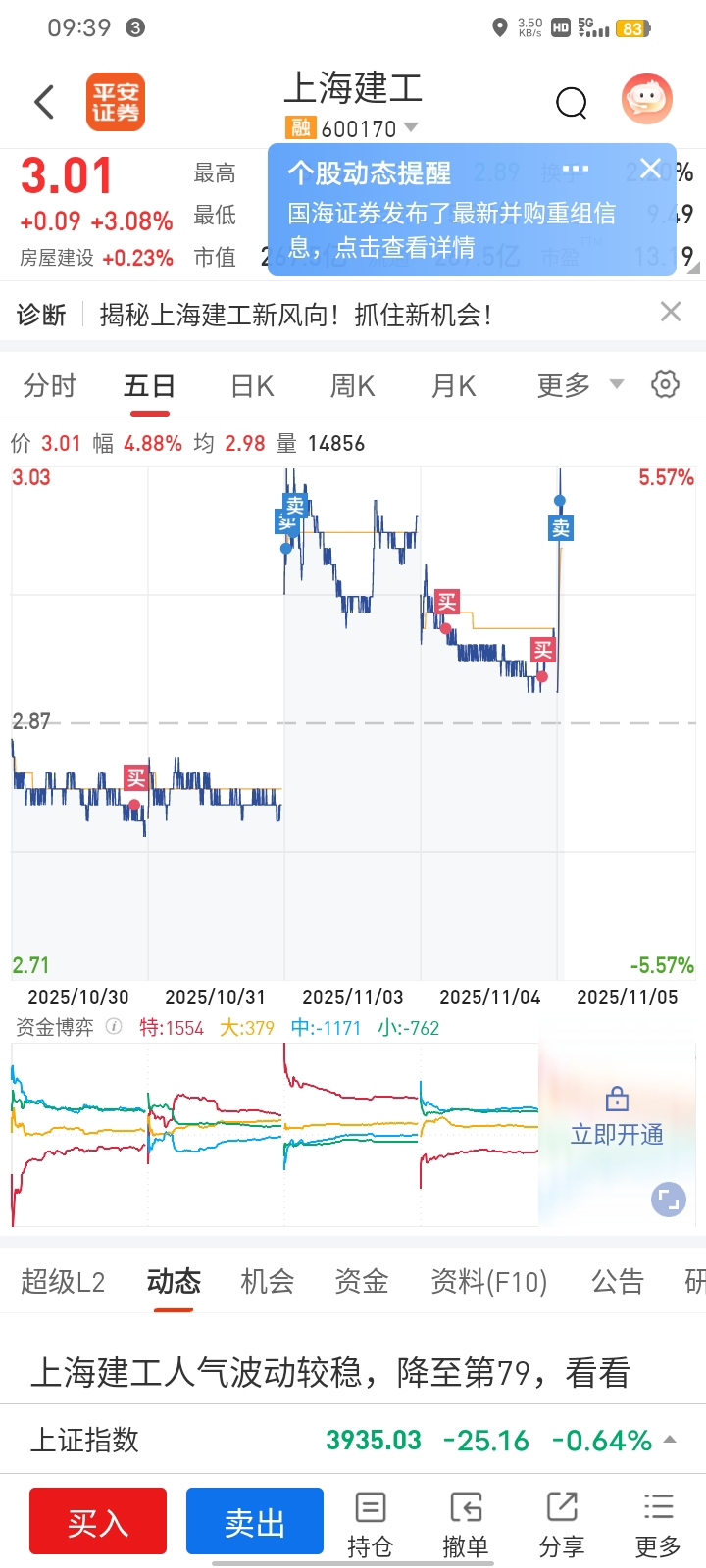Expand the capital flow chart fullscreen

(x=668, y=1200)
